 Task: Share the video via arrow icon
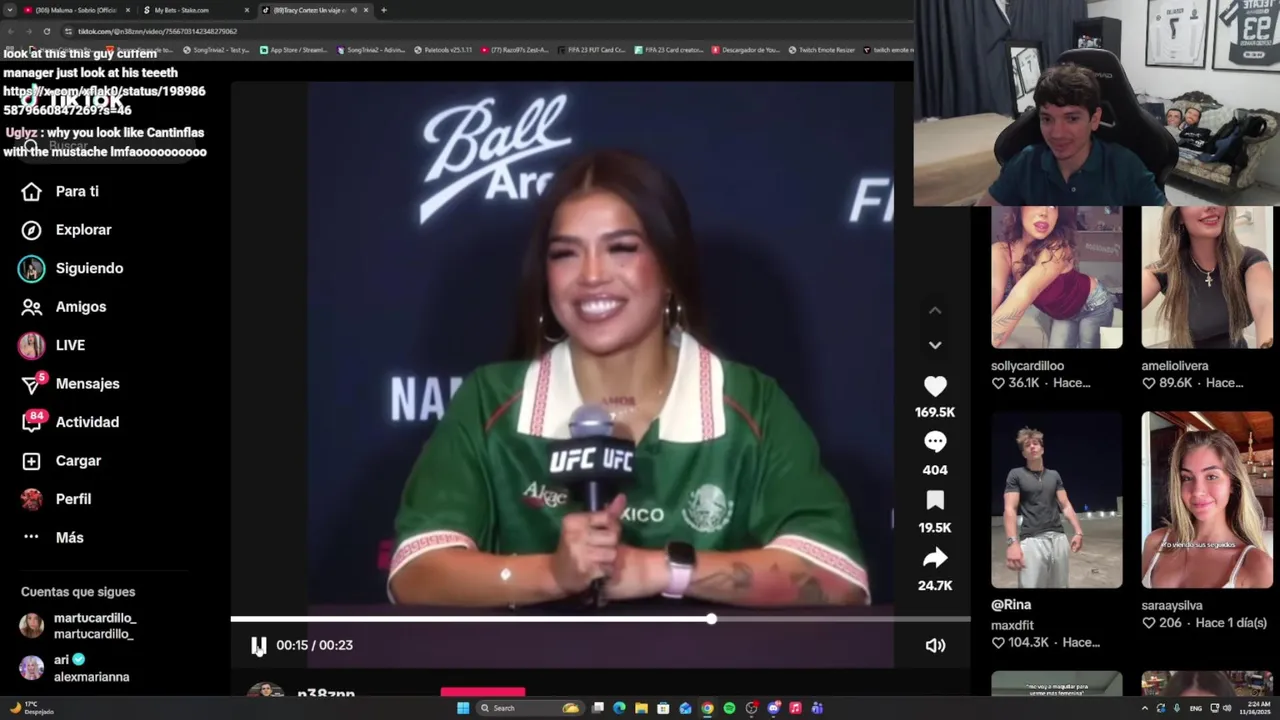(x=935, y=558)
